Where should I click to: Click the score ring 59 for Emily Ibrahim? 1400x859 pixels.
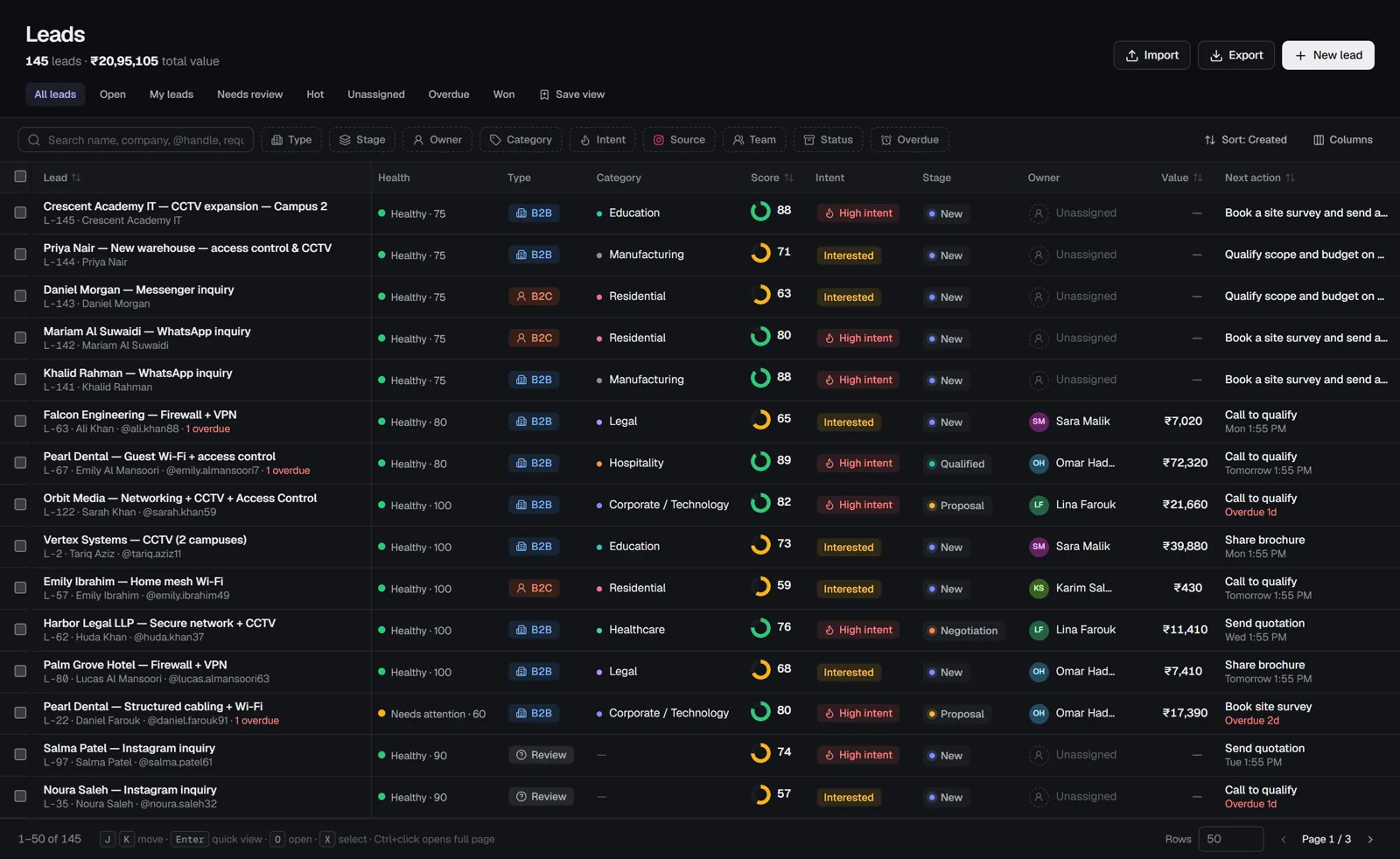760,586
